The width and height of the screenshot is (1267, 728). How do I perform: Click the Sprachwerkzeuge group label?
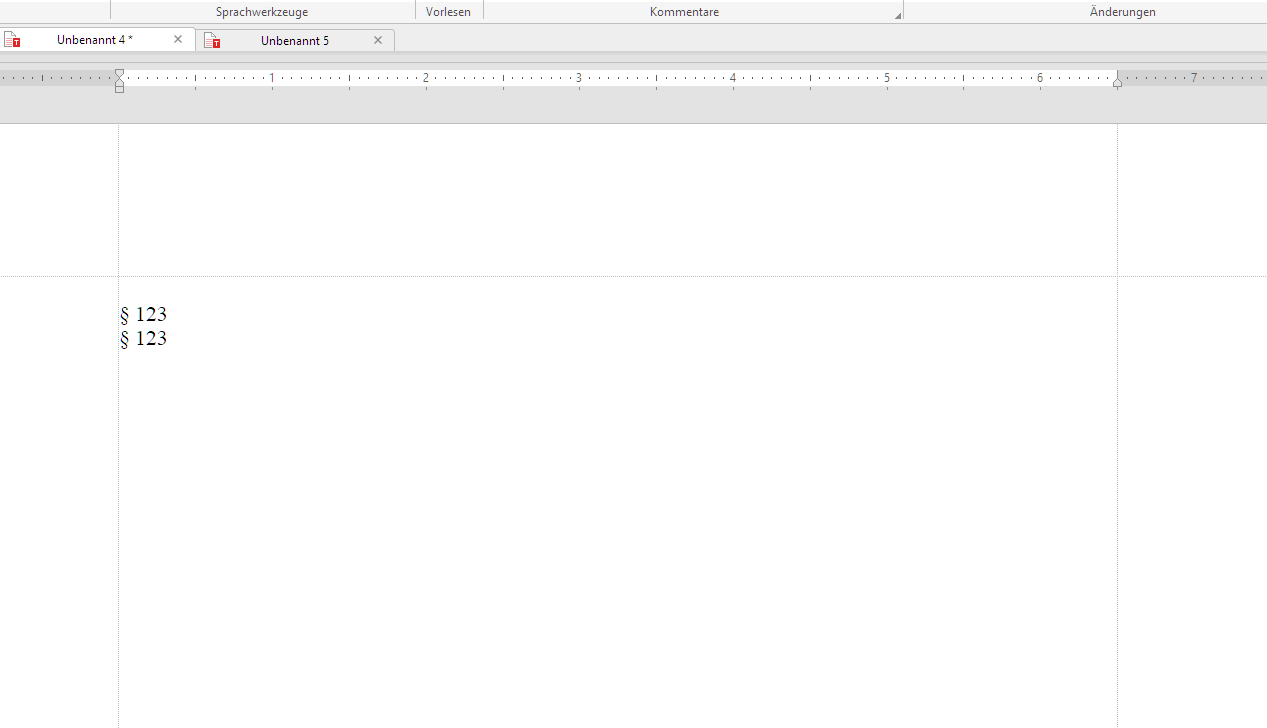pyautogui.click(x=262, y=12)
